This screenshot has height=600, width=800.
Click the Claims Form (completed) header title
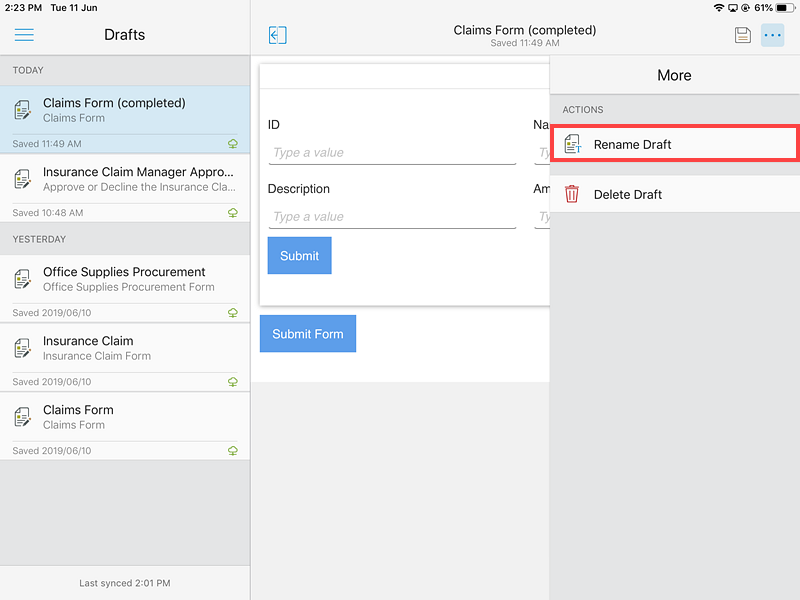pos(524,30)
